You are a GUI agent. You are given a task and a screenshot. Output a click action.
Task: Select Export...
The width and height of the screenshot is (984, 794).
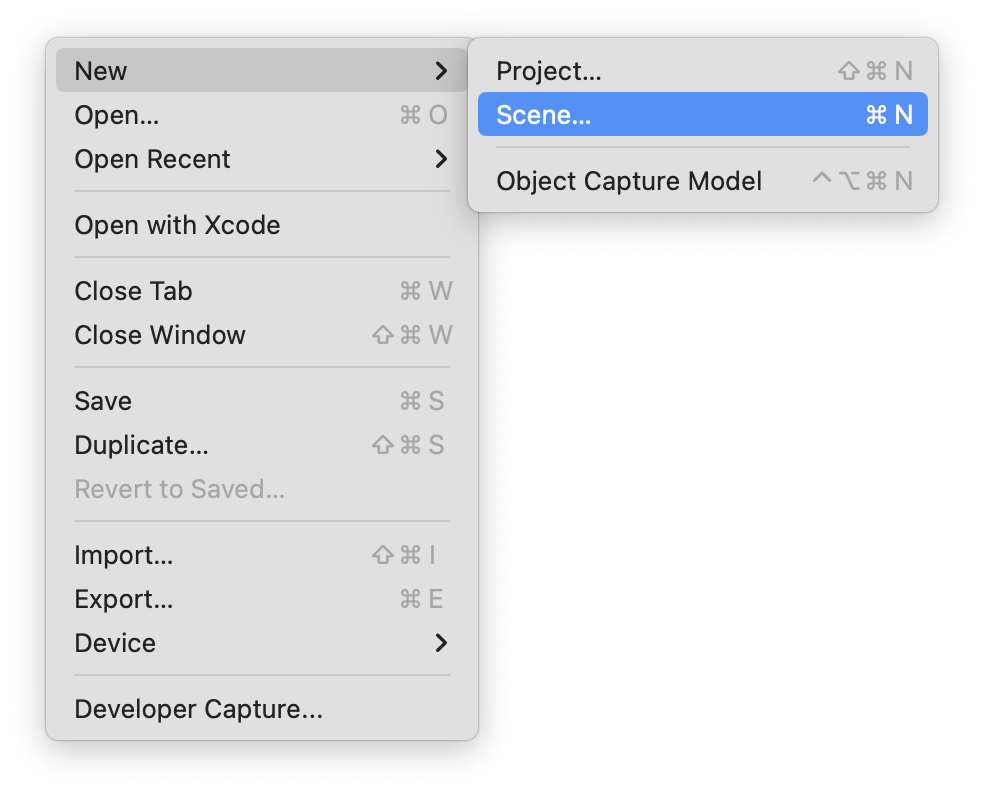tap(123, 599)
